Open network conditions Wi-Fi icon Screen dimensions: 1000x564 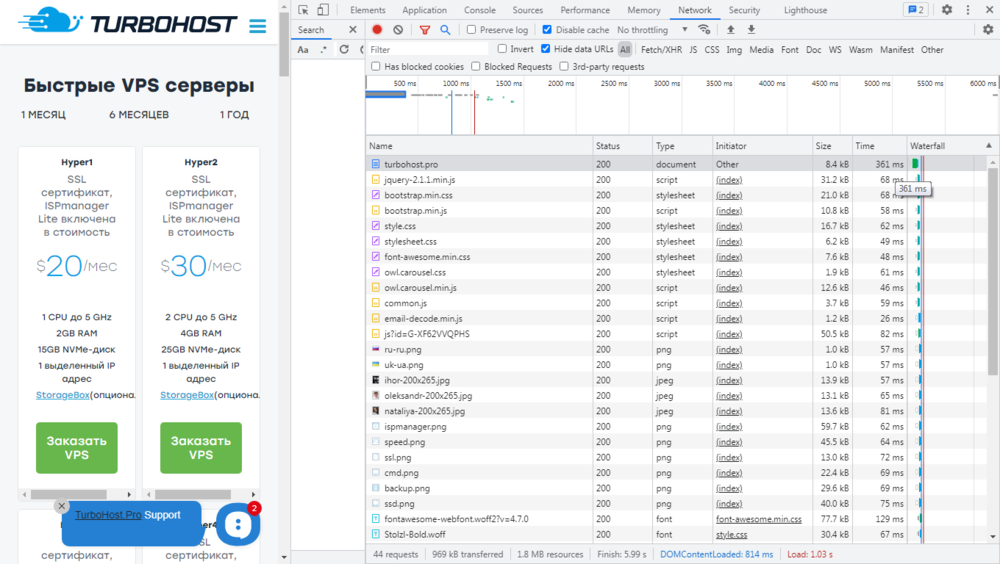[704, 30]
